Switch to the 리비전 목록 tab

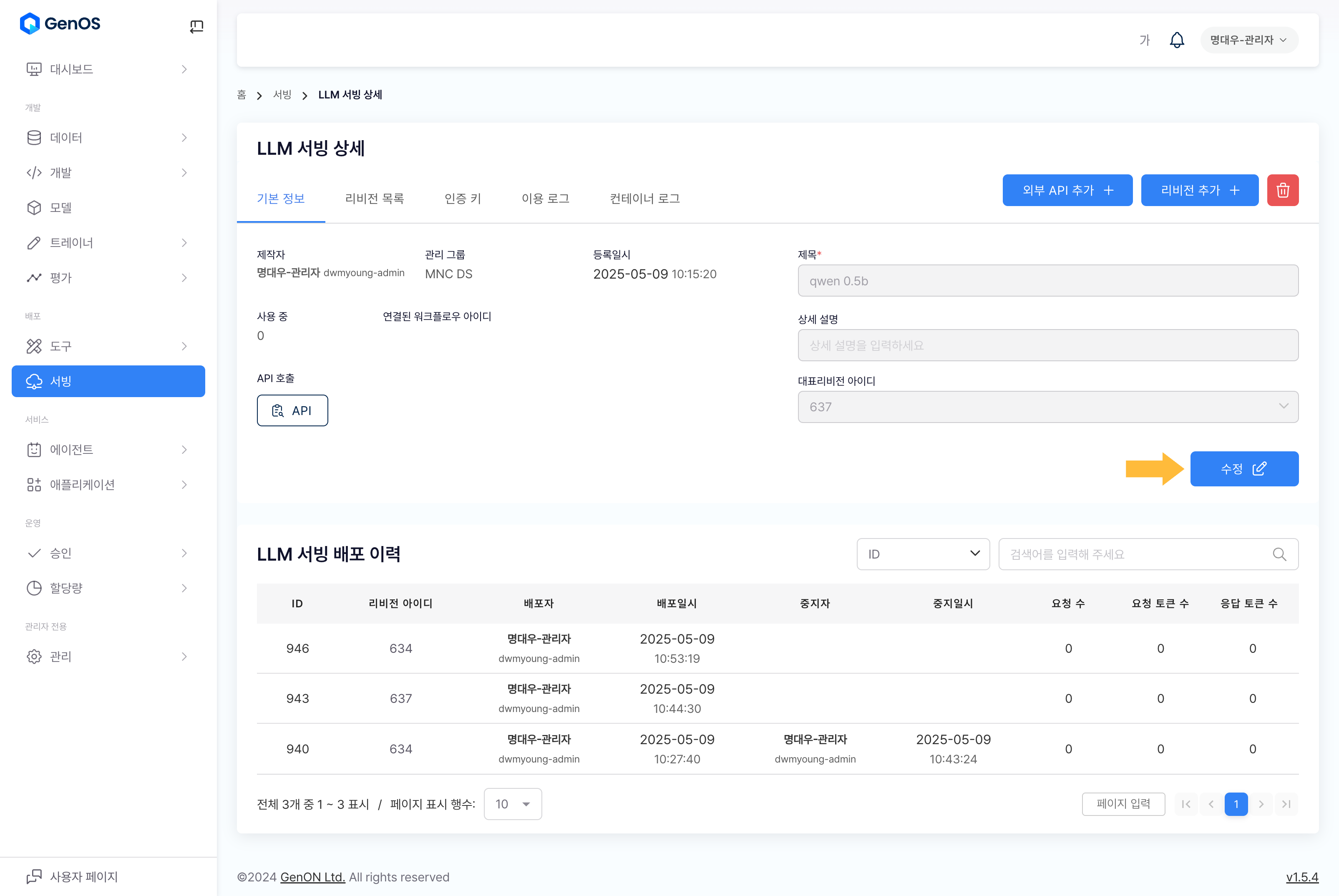[374, 198]
